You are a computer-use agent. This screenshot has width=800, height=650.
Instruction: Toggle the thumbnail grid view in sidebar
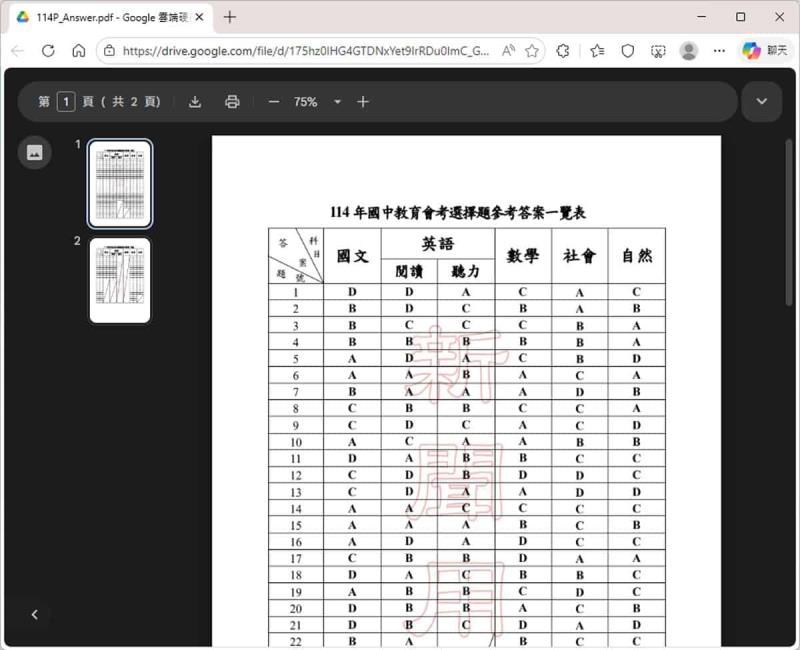pos(35,152)
